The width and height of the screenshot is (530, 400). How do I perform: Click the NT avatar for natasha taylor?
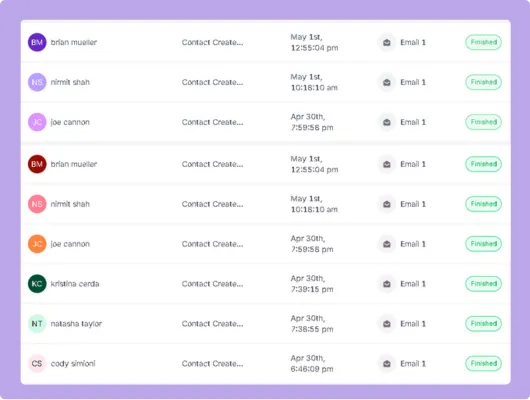coord(37,324)
